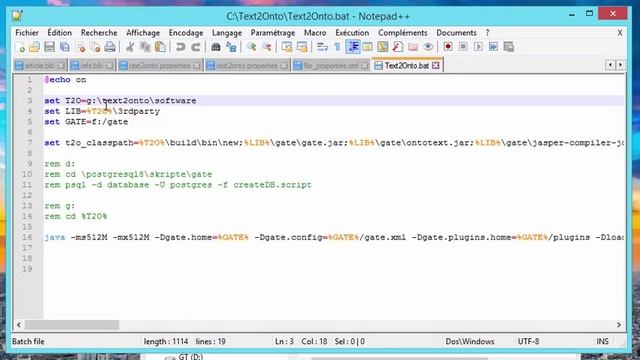The image size is (640, 360).
Task: Open a file using folder icon
Action: (x=34, y=47)
